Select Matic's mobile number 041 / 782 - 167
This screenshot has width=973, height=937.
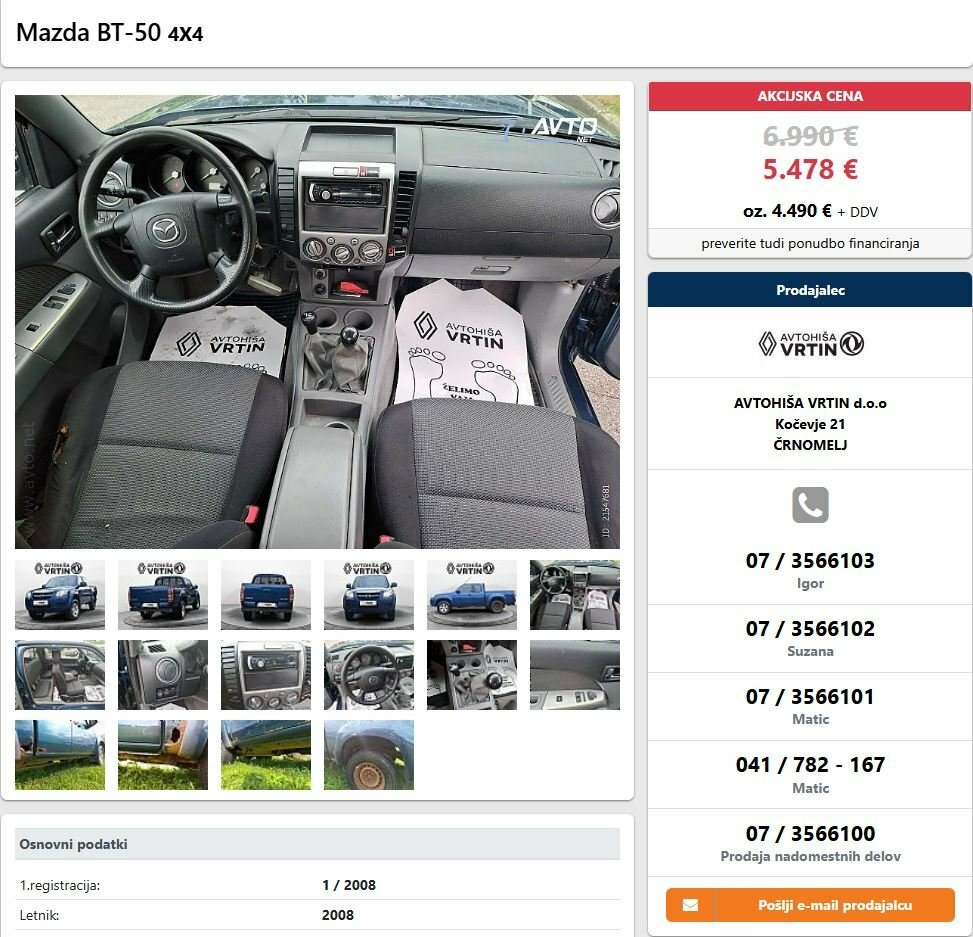click(x=810, y=764)
